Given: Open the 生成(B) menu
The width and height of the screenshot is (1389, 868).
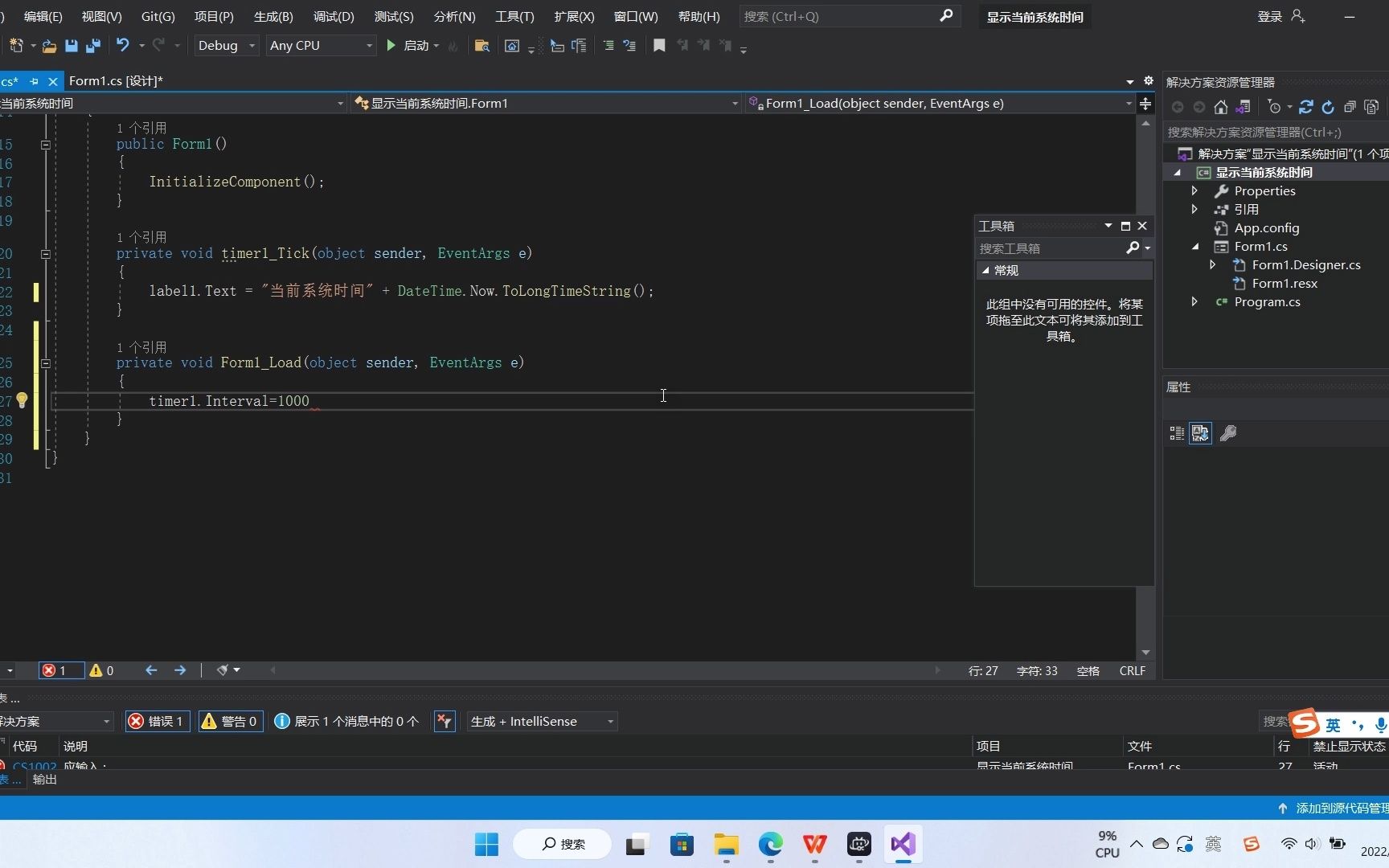Looking at the screenshot, I should (273, 16).
